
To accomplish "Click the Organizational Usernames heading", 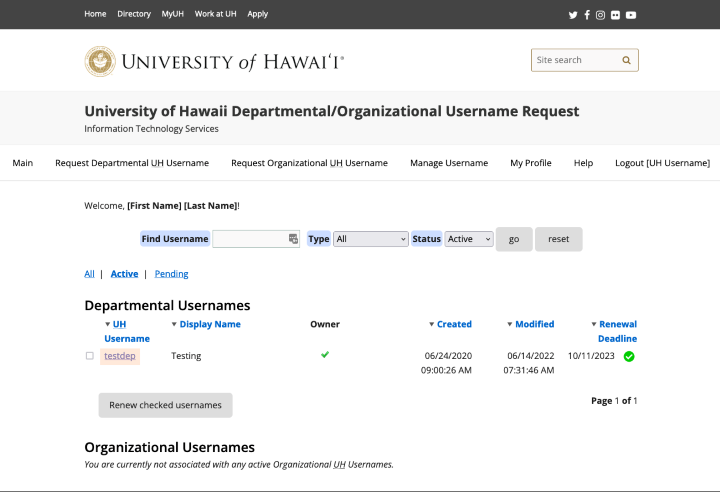I will click(169, 447).
